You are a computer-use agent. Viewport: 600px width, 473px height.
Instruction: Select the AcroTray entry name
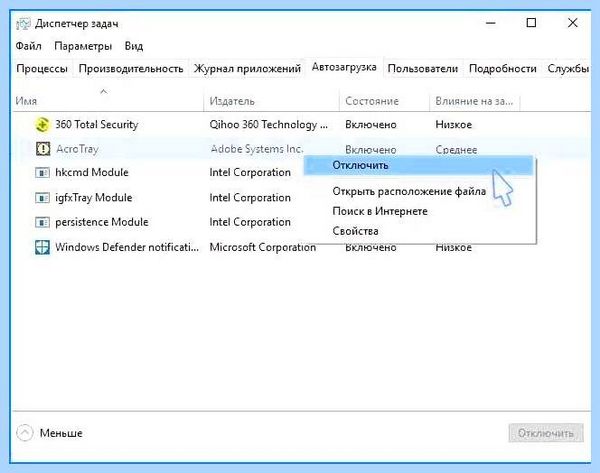pyautogui.click(x=77, y=149)
